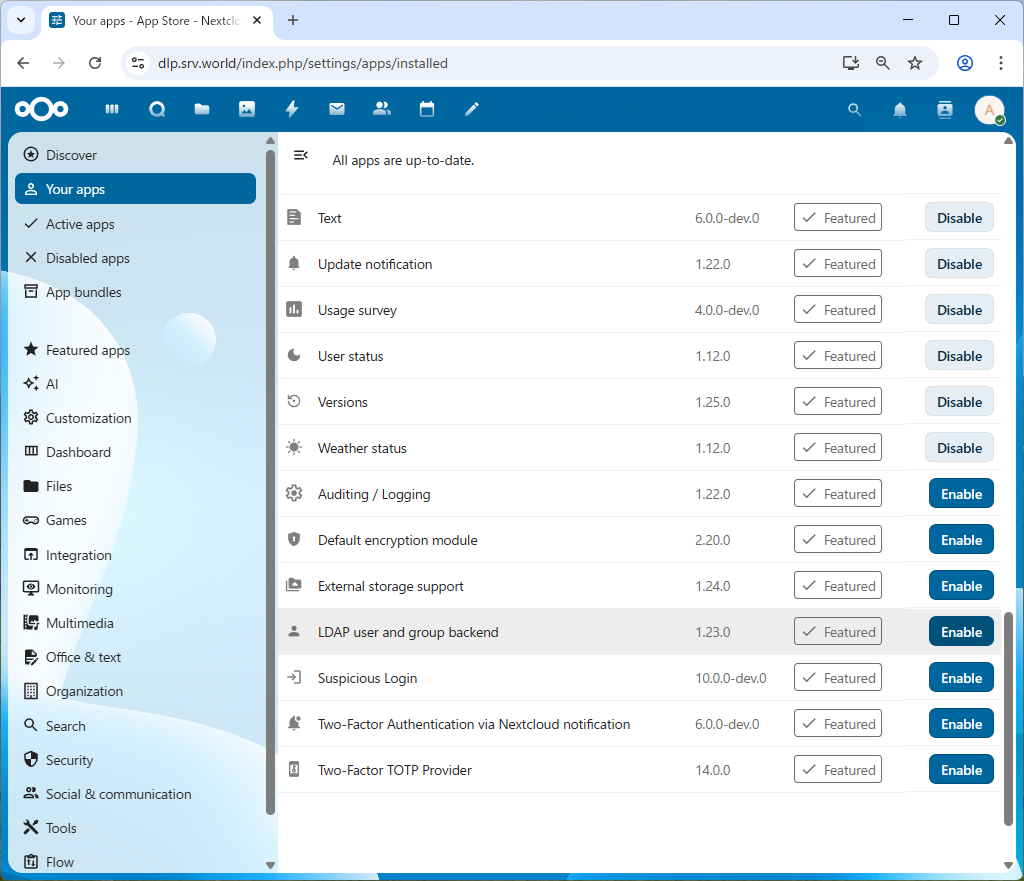
Task: Open the Photos app icon
Action: point(246,109)
